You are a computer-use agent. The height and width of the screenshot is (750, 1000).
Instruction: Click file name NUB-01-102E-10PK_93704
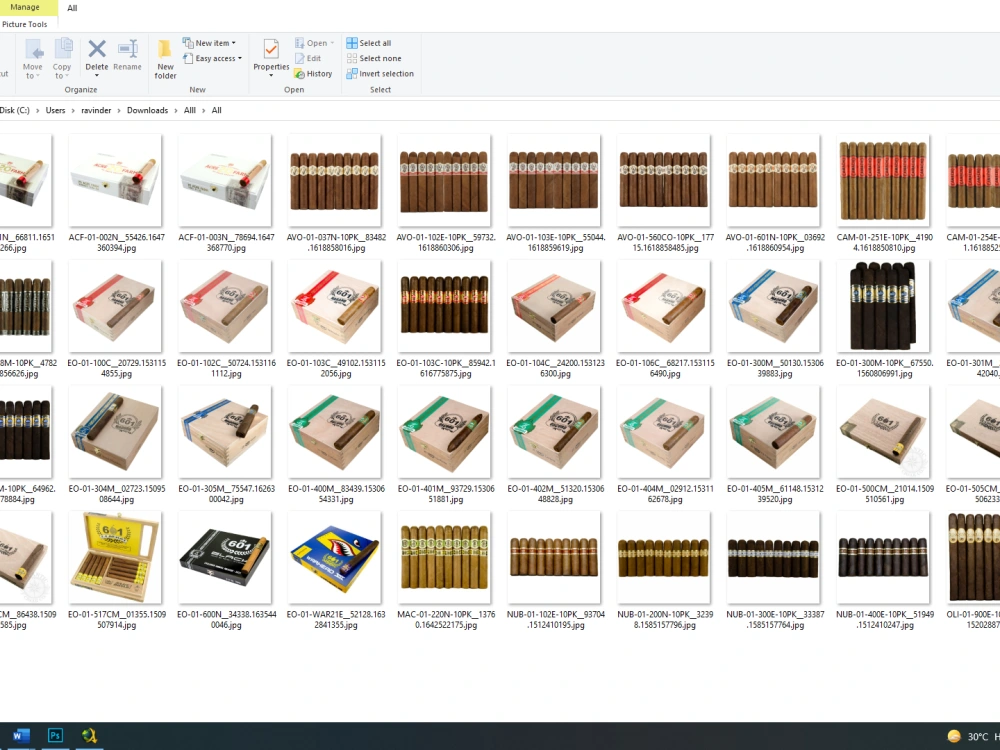(555, 619)
